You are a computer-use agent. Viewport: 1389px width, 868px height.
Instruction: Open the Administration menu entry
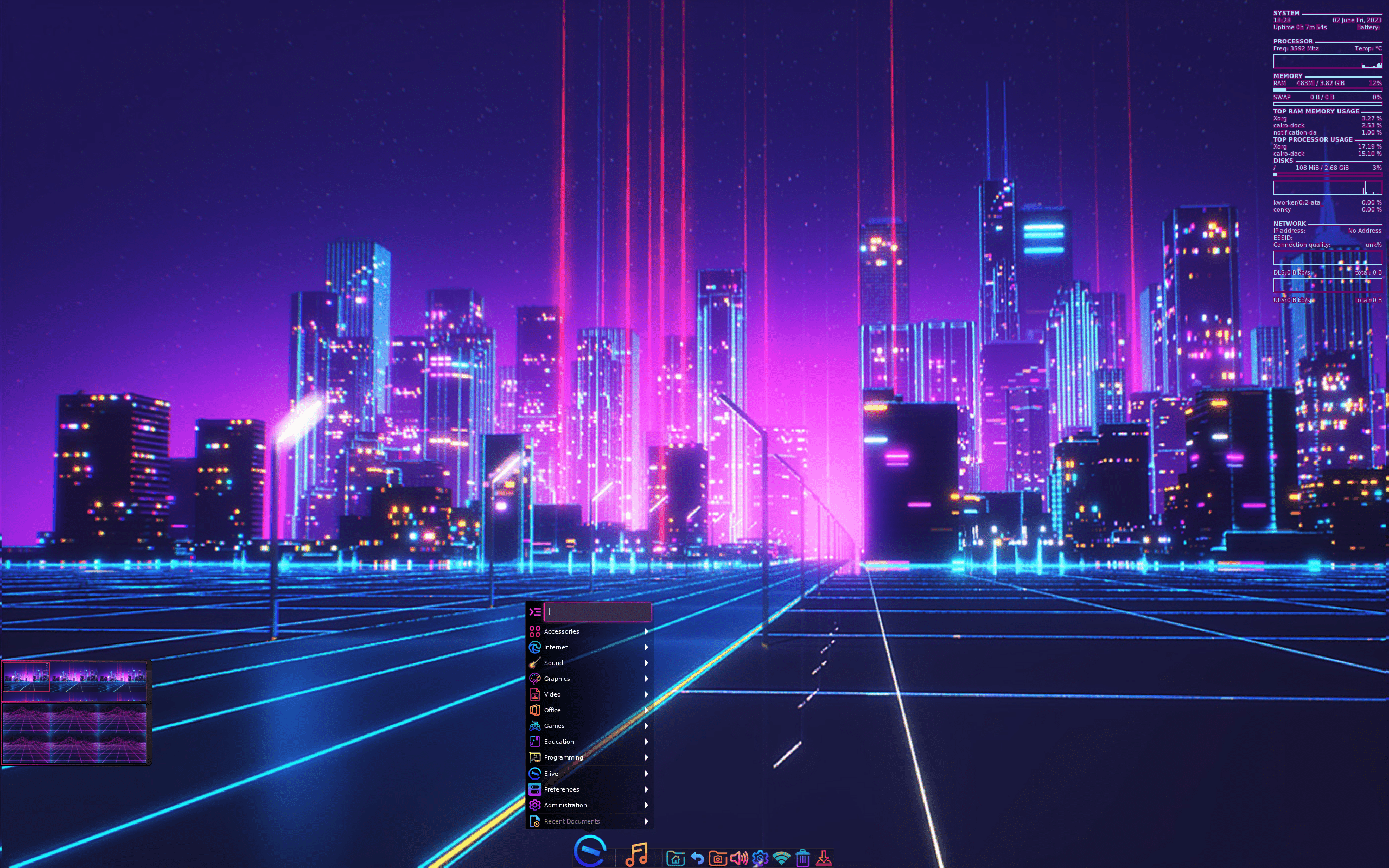click(x=589, y=805)
